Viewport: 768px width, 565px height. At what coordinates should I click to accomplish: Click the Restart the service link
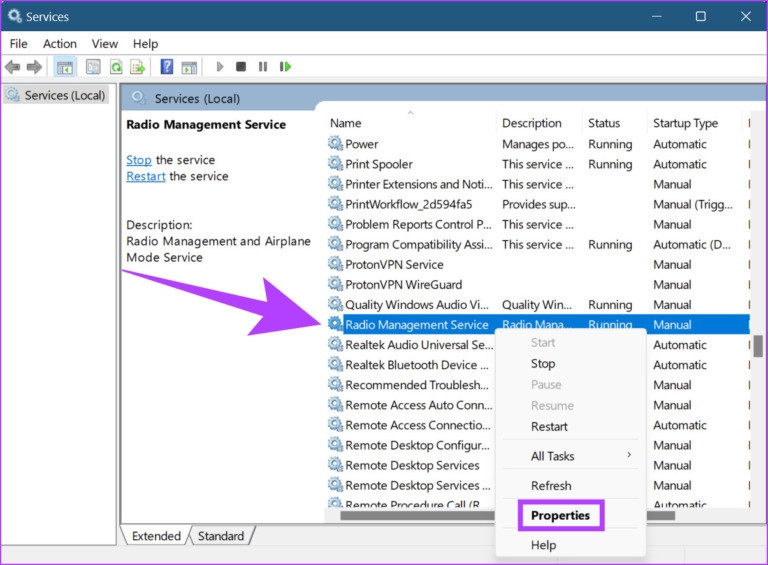(146, 176)
